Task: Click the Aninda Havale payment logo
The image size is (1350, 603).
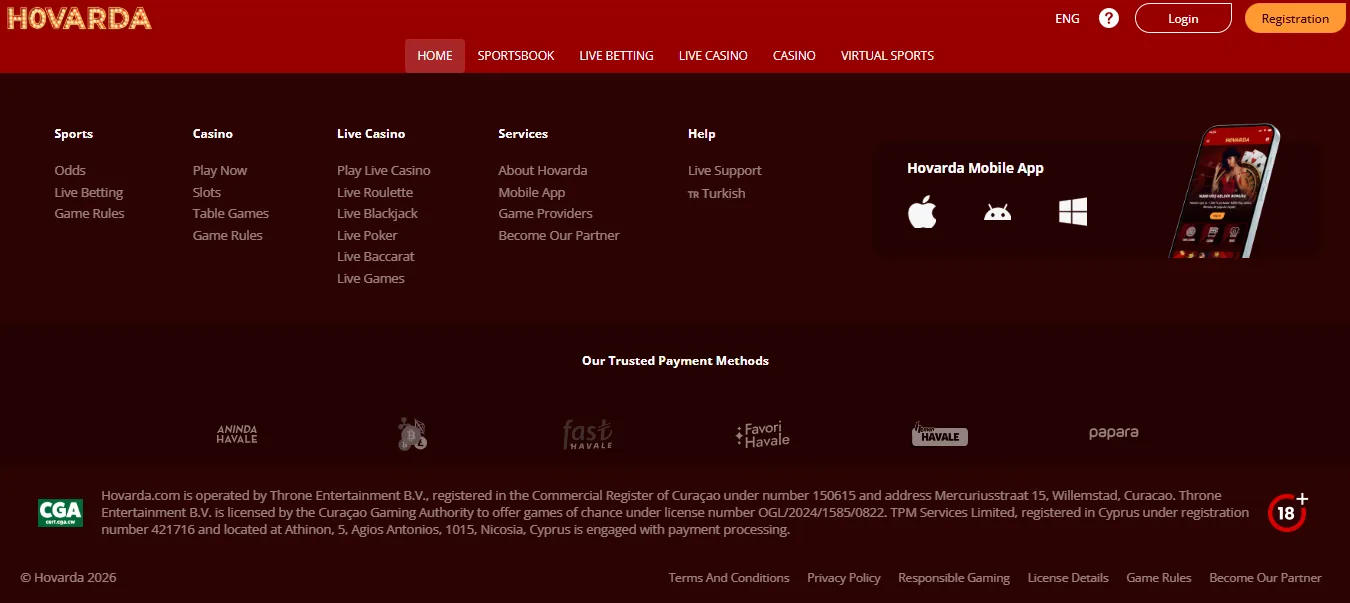Action: pyautogui.click(x=237, y=434)
